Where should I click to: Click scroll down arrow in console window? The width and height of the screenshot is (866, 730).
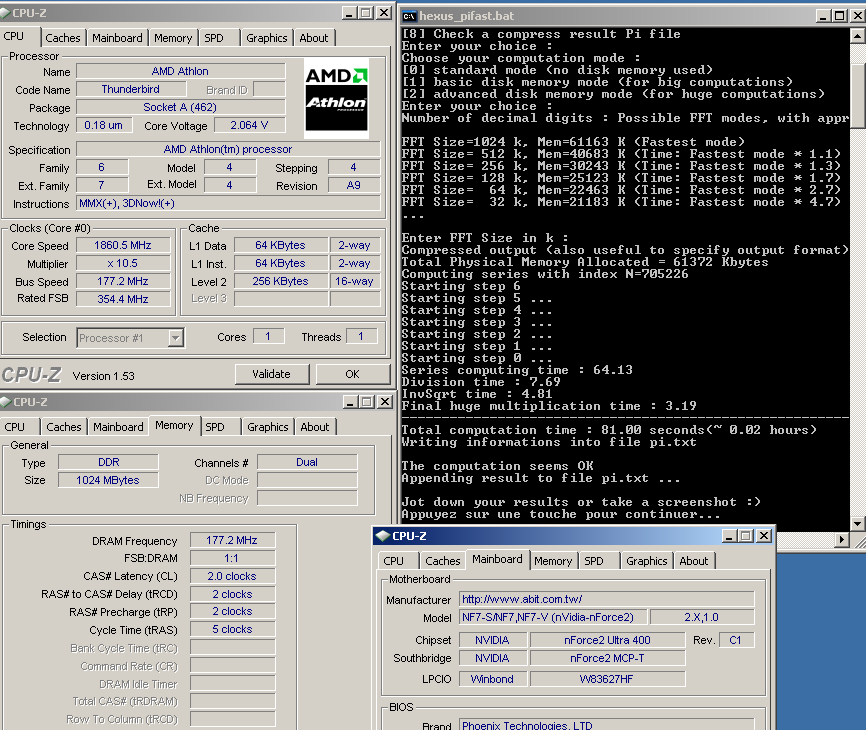[x=857, y=523]
